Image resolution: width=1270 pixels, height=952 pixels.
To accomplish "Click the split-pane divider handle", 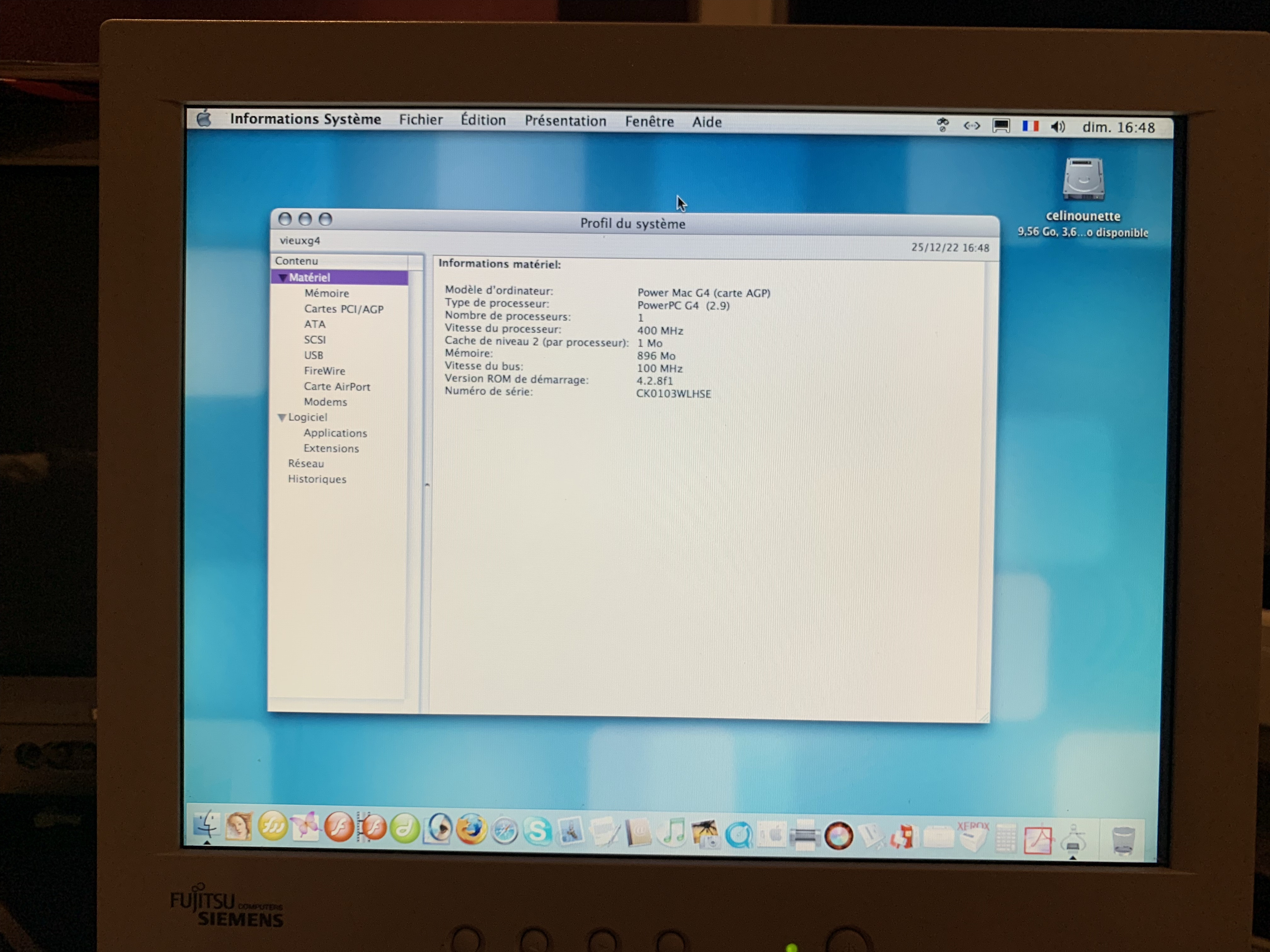I will coord(426,485).
